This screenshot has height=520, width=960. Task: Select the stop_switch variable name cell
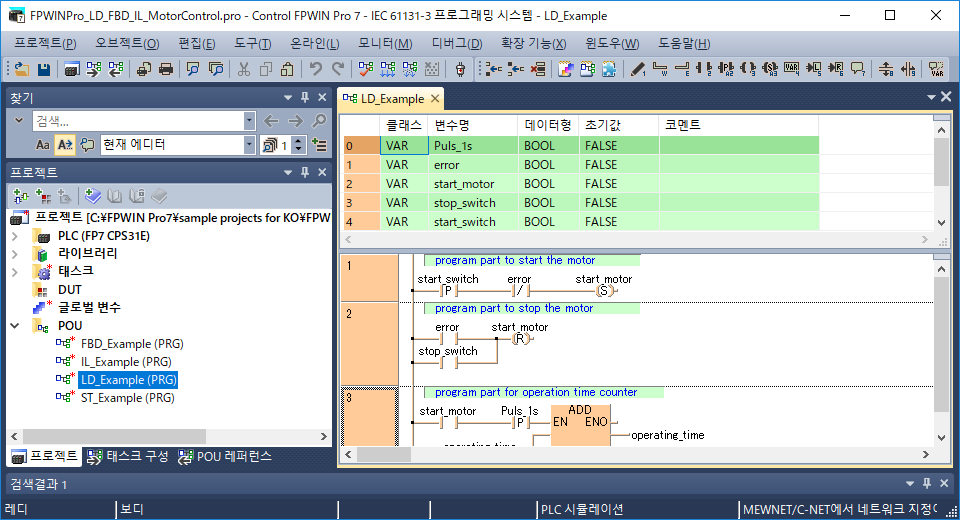tap(473, 203)
